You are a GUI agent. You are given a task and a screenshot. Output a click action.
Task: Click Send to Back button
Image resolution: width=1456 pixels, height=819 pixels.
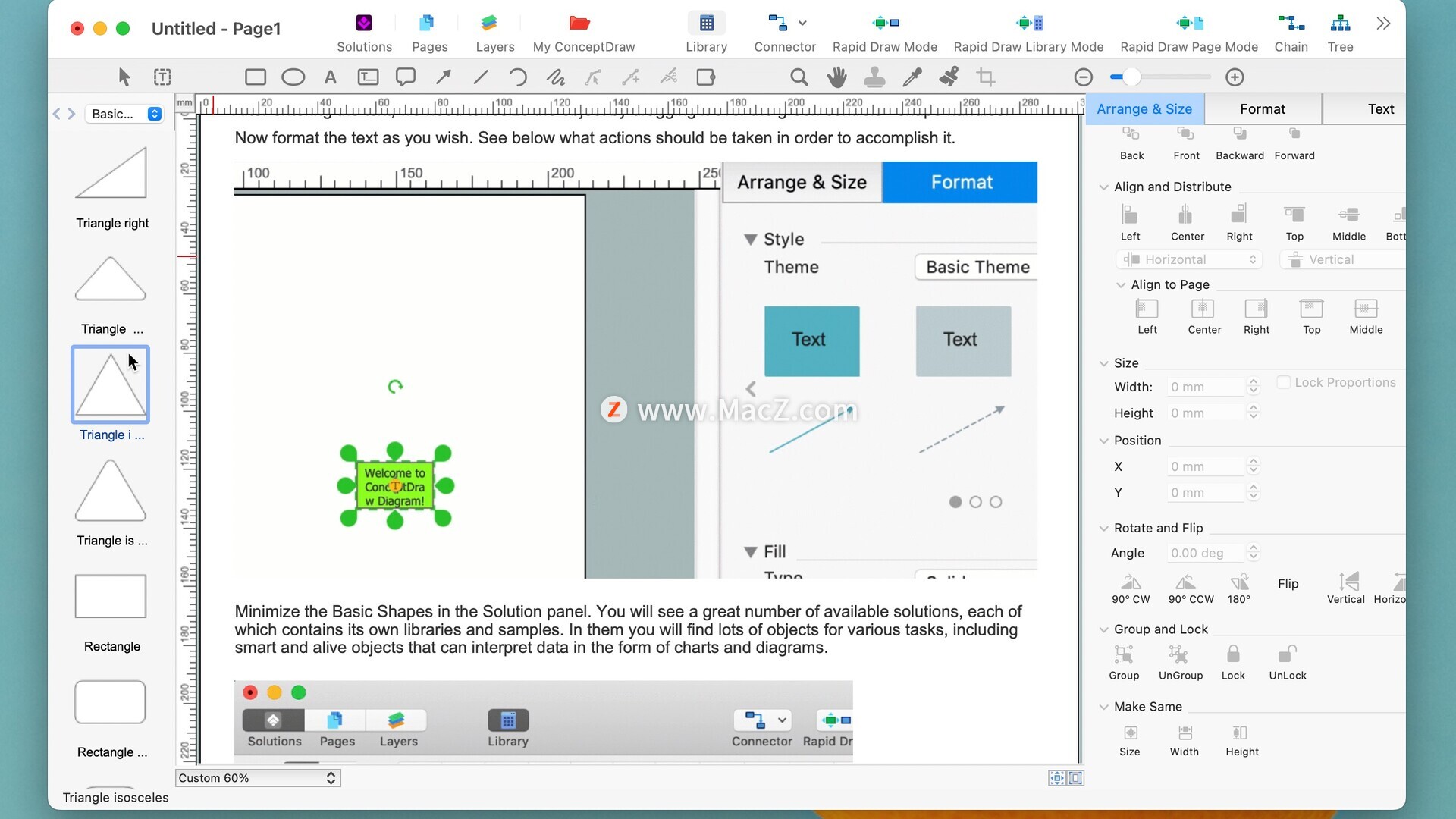1131,144
